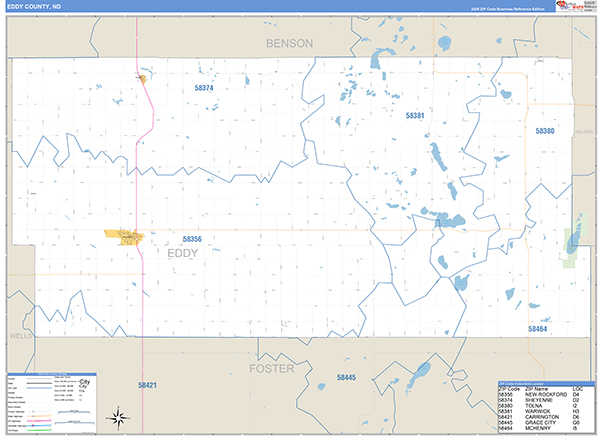
Task: Click the green line sample in legend
Action: coord(39,430)
